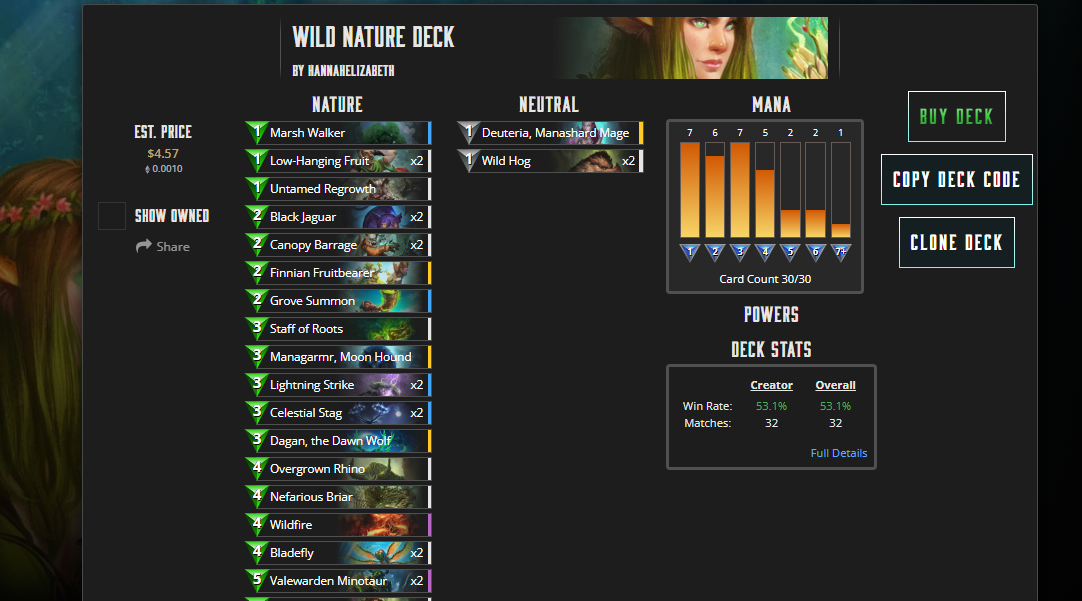Screen dimensions: 1082x601
Task: Click the Share arrow icon
Action: [x=144, y=246]
